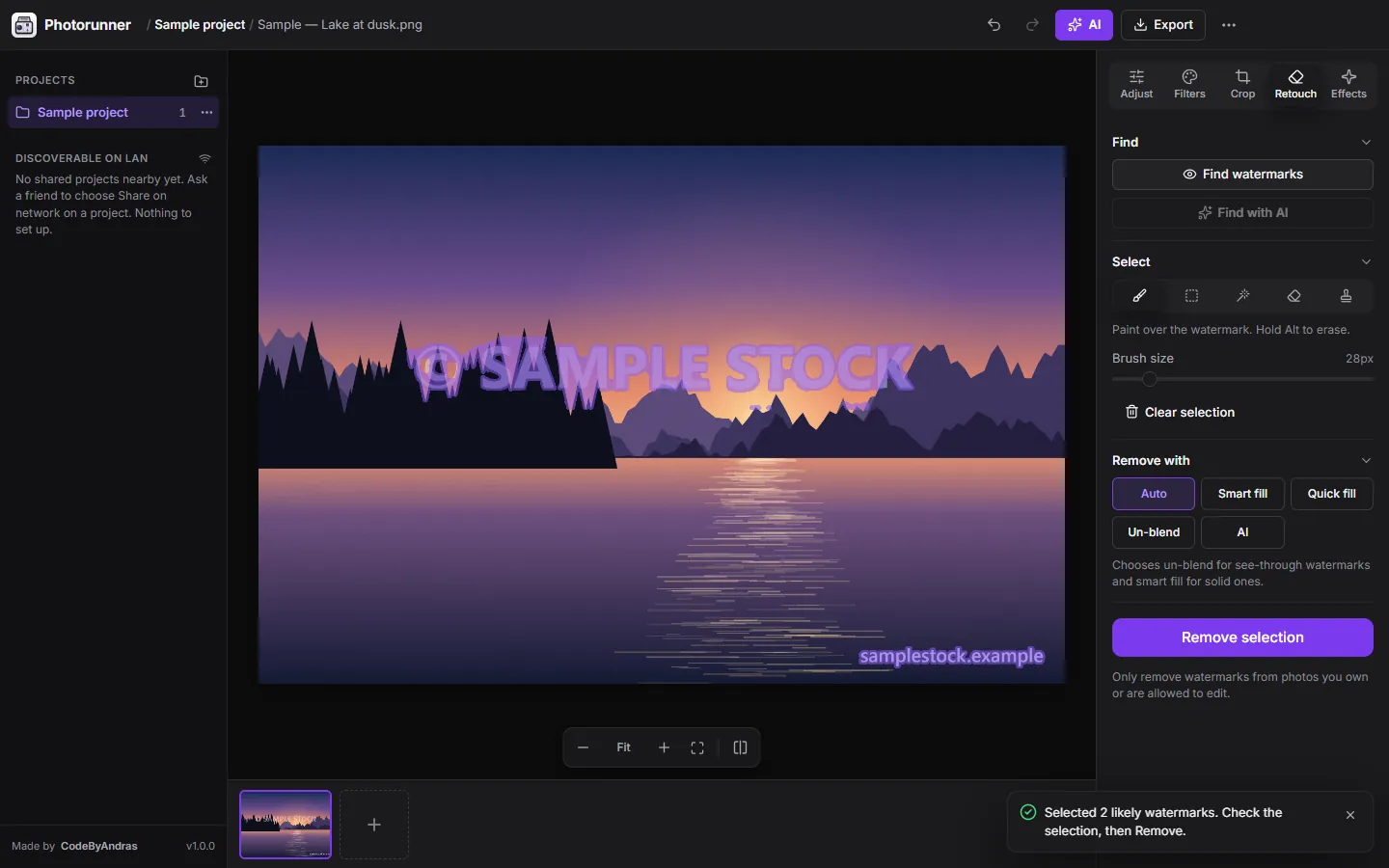Image resolution: width=1389 pixels, height=868 pixels.
Task: Select the rectangle marquee tool
Action: click(1191, 296)
